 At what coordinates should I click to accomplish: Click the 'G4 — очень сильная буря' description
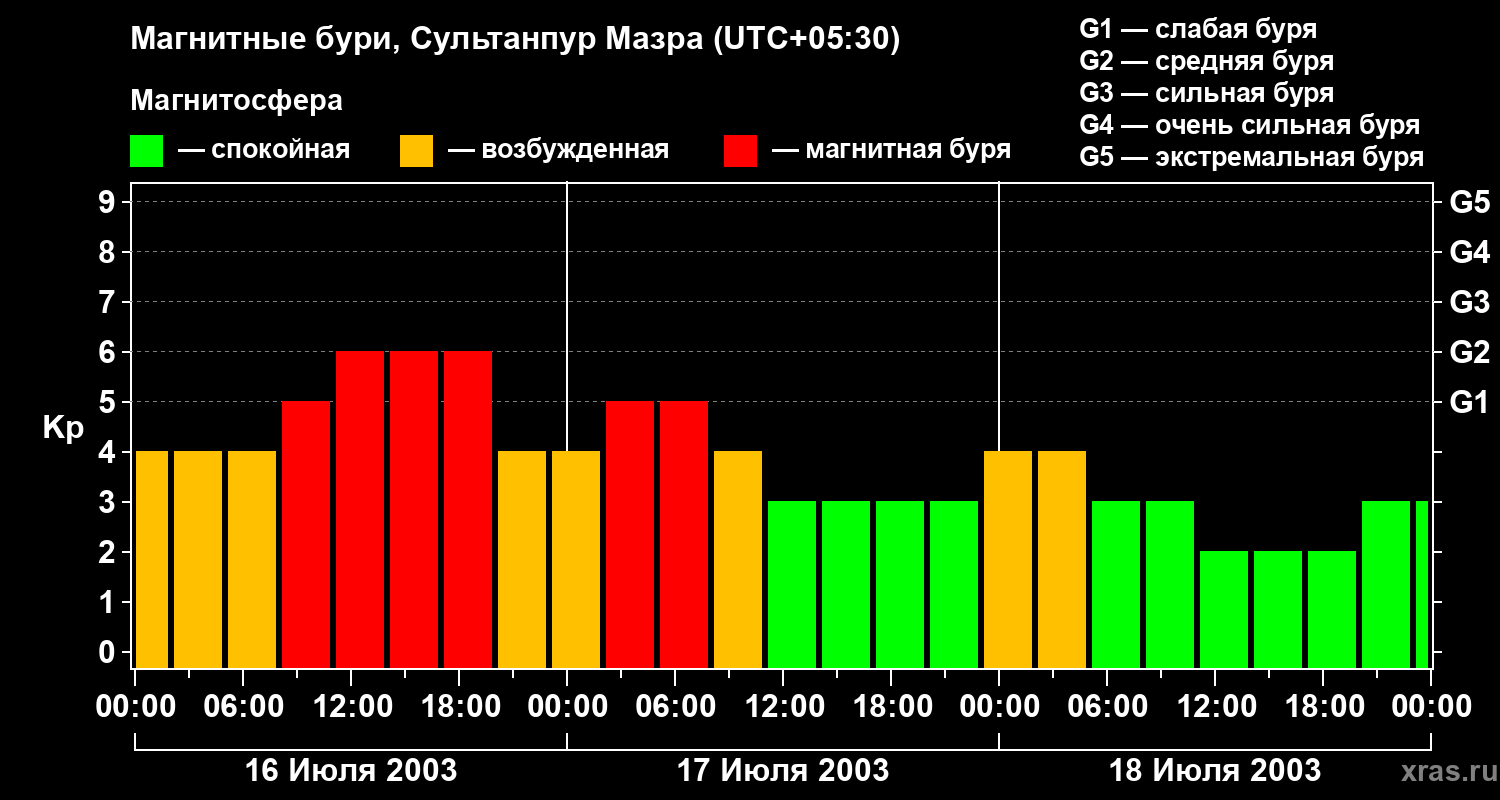click(x=1250, y=125)
